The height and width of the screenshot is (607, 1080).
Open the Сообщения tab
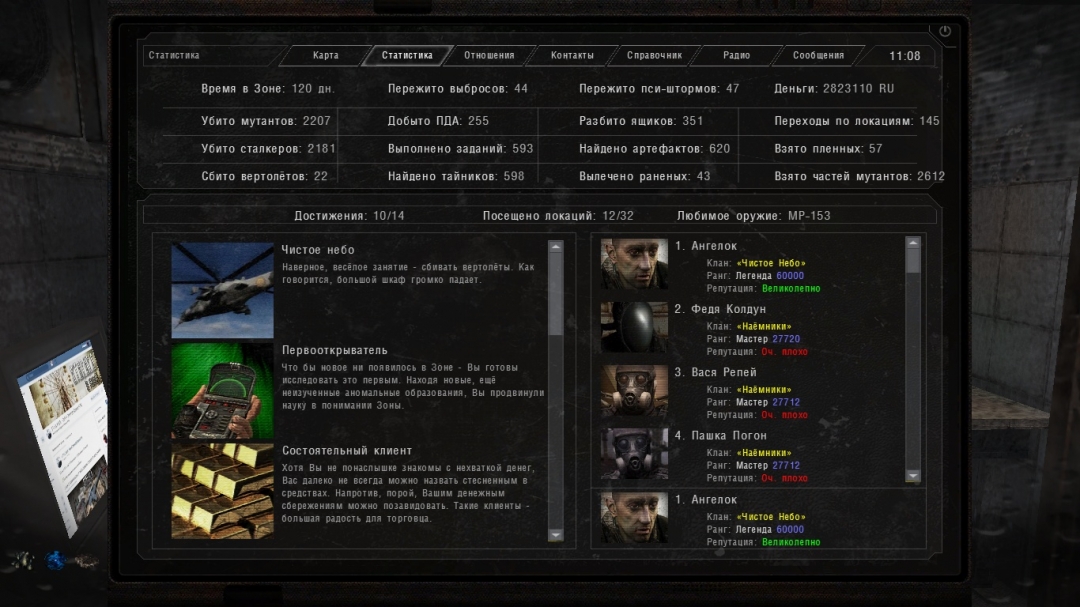click(x=818, y=56)
